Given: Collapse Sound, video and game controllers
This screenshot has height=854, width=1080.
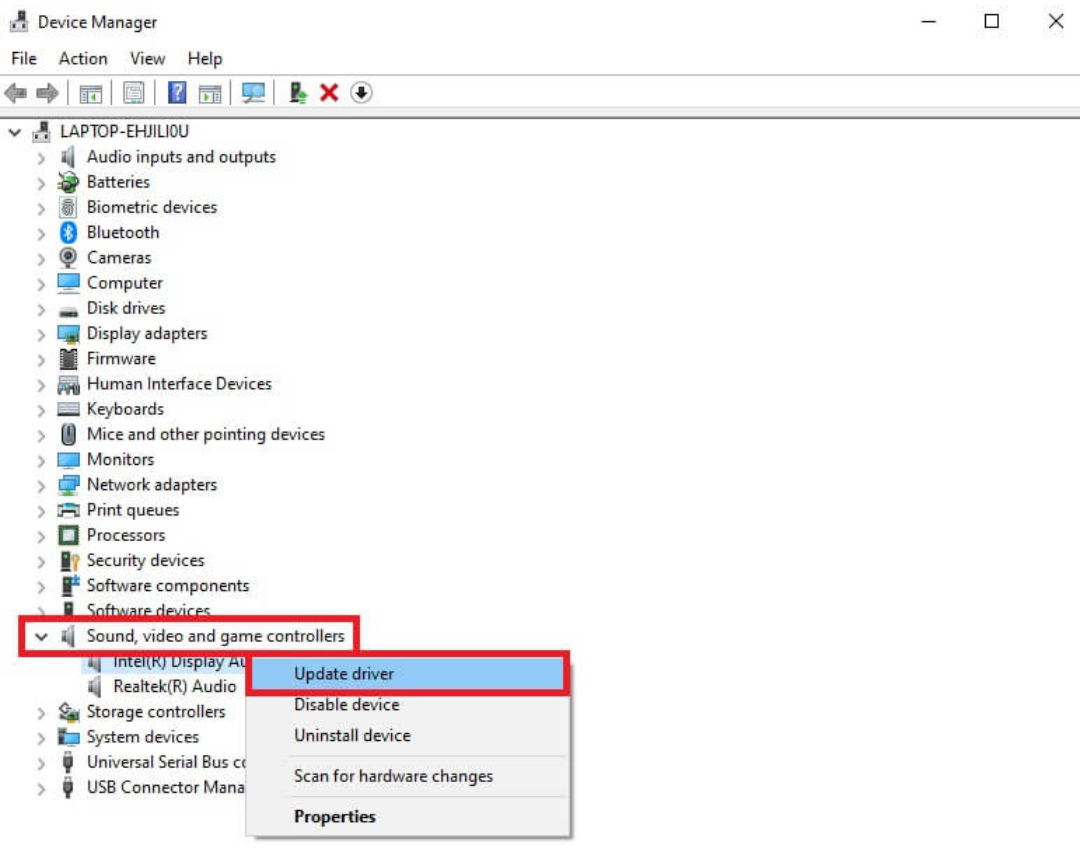Looking at the screenshot, I should coord(41,636).
